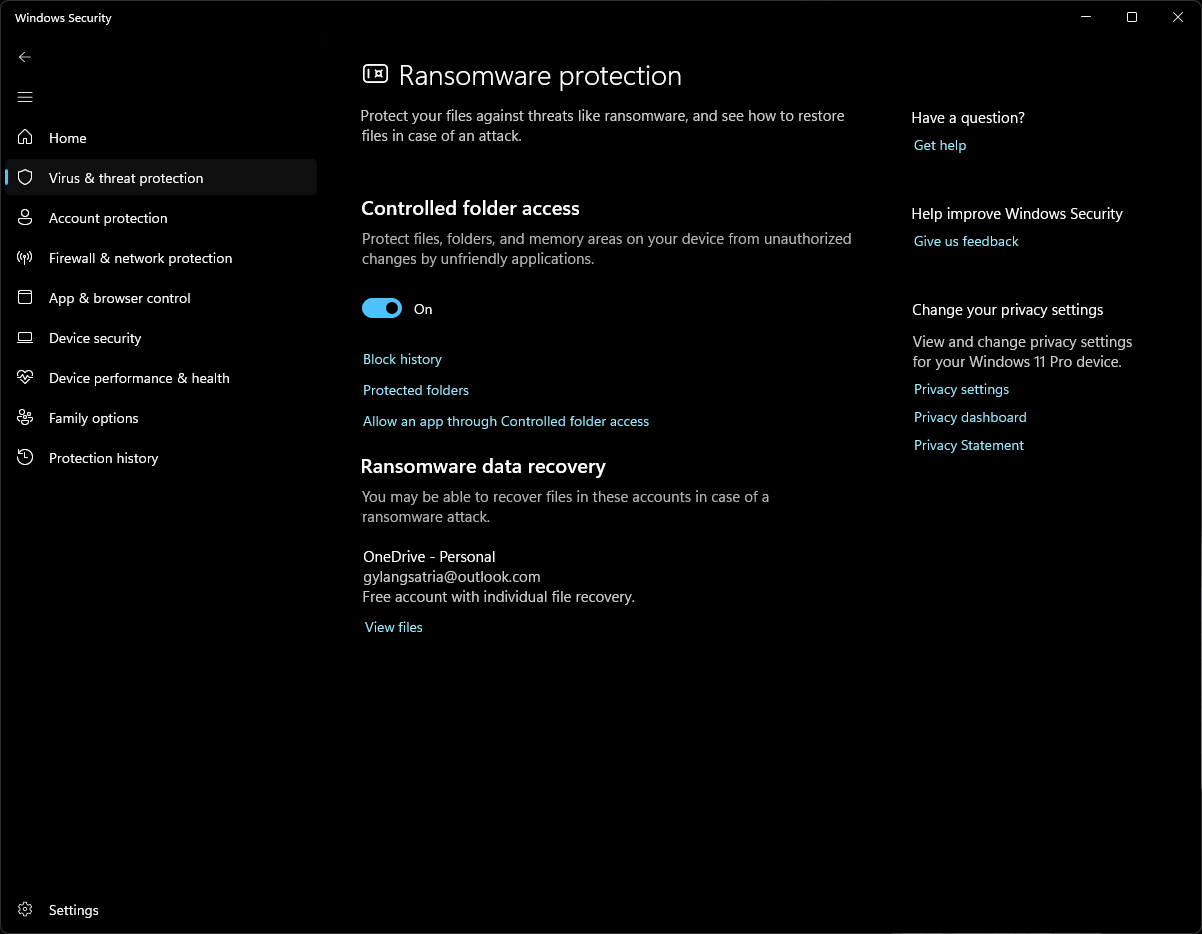Open the Protected folders link
The height and width of the screenshot is (934, 1202).
[416, 390]
